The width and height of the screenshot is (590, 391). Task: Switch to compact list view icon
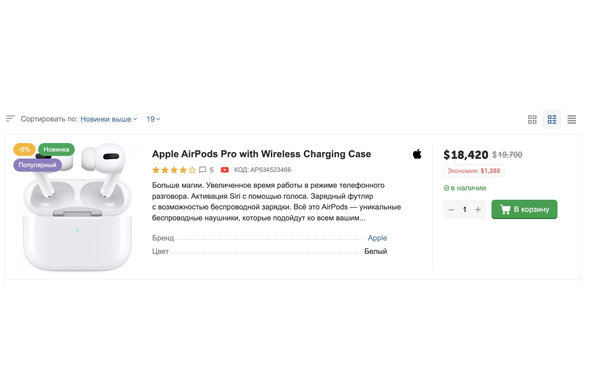click(572, 119)
